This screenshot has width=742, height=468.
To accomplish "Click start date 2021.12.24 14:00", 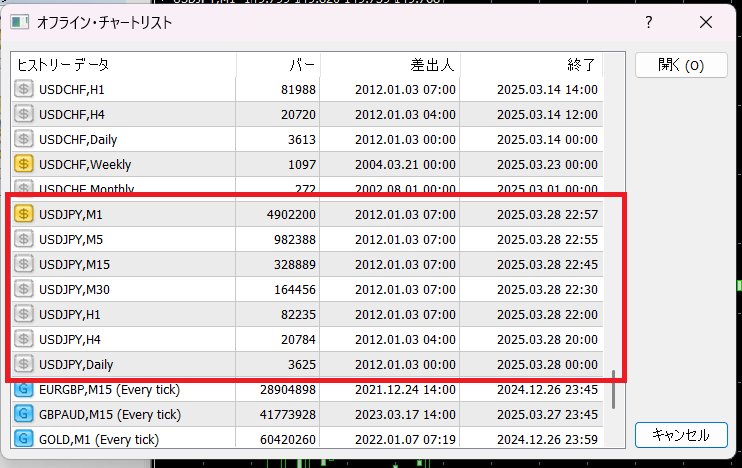I will tap(406, 390).
